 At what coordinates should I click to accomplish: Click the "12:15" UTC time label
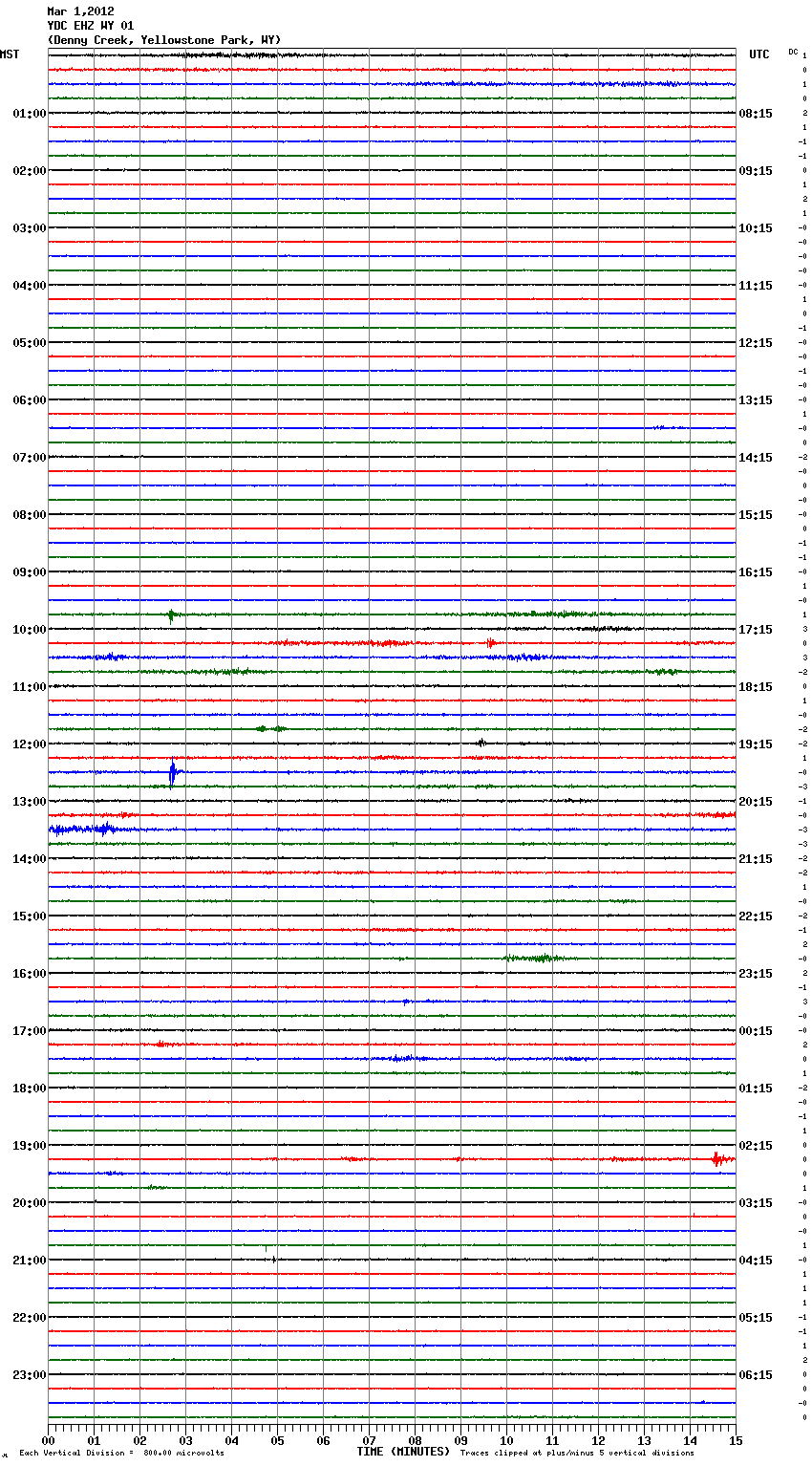point(756,343)
